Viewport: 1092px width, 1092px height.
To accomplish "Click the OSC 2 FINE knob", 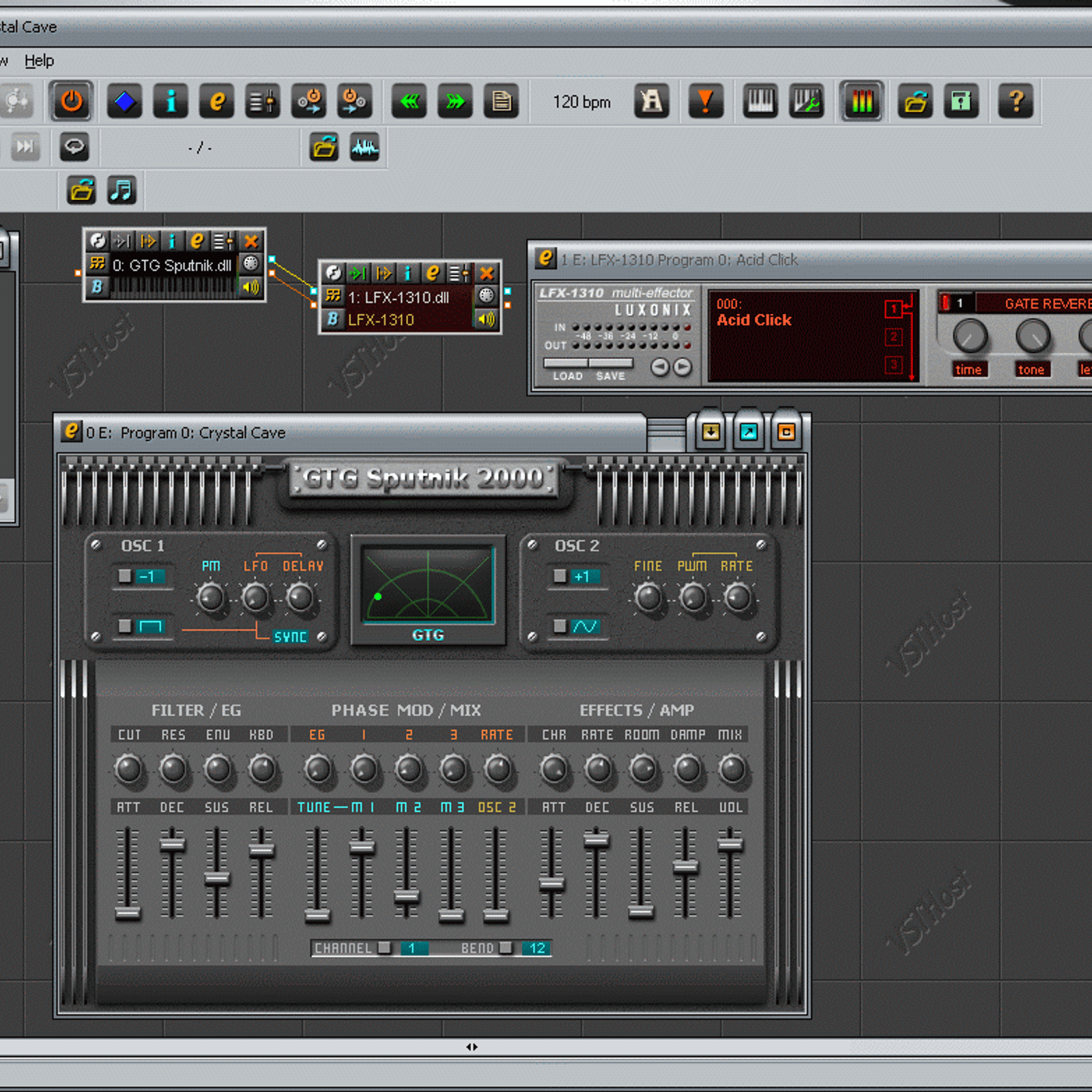I will (x=648, y=598).
